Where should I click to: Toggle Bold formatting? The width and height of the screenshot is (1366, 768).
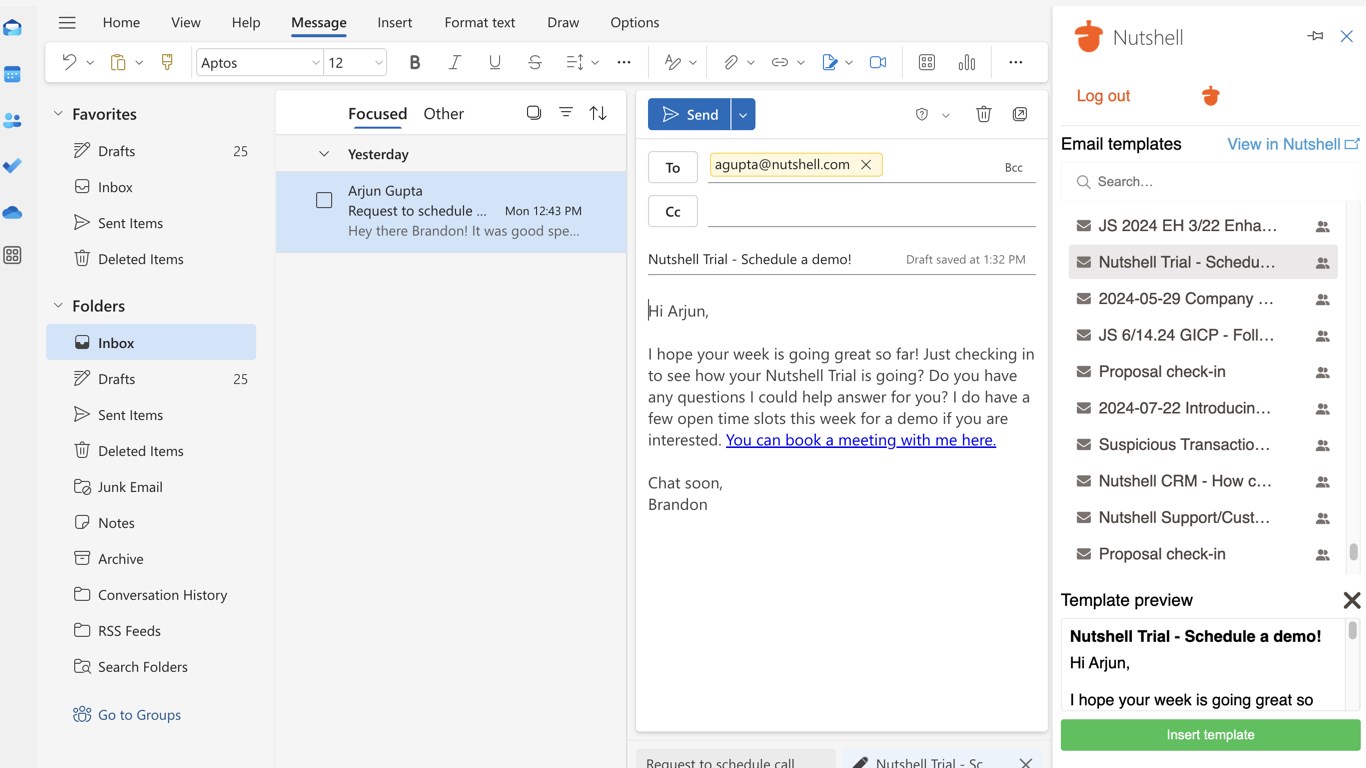point(415,62)
